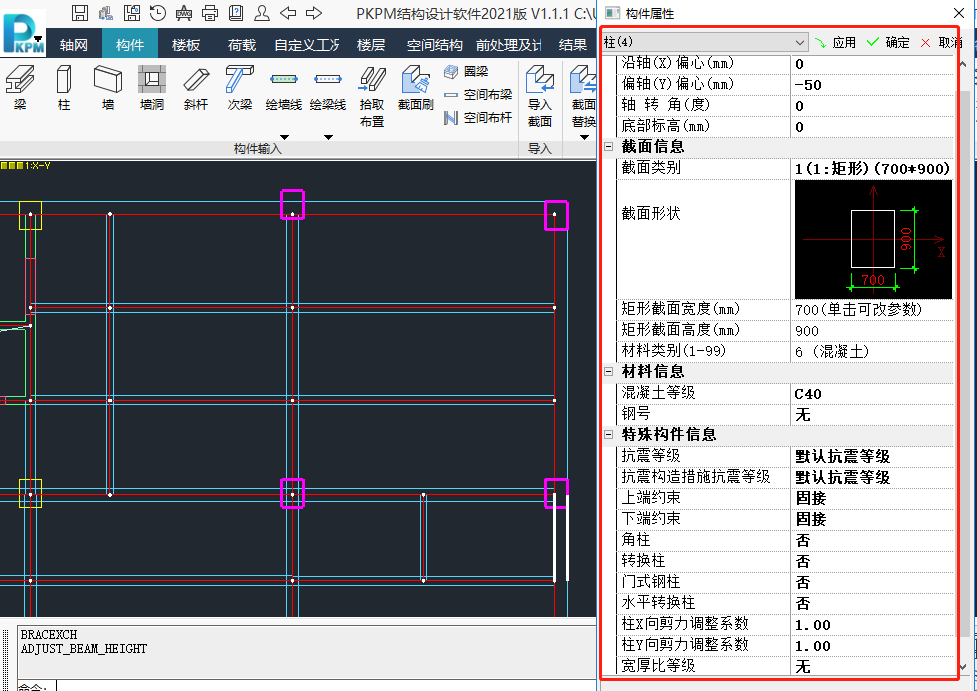Activate the 截面刷 section brush tool
This screenshot has width=977, height=691.
click(416, 88)
